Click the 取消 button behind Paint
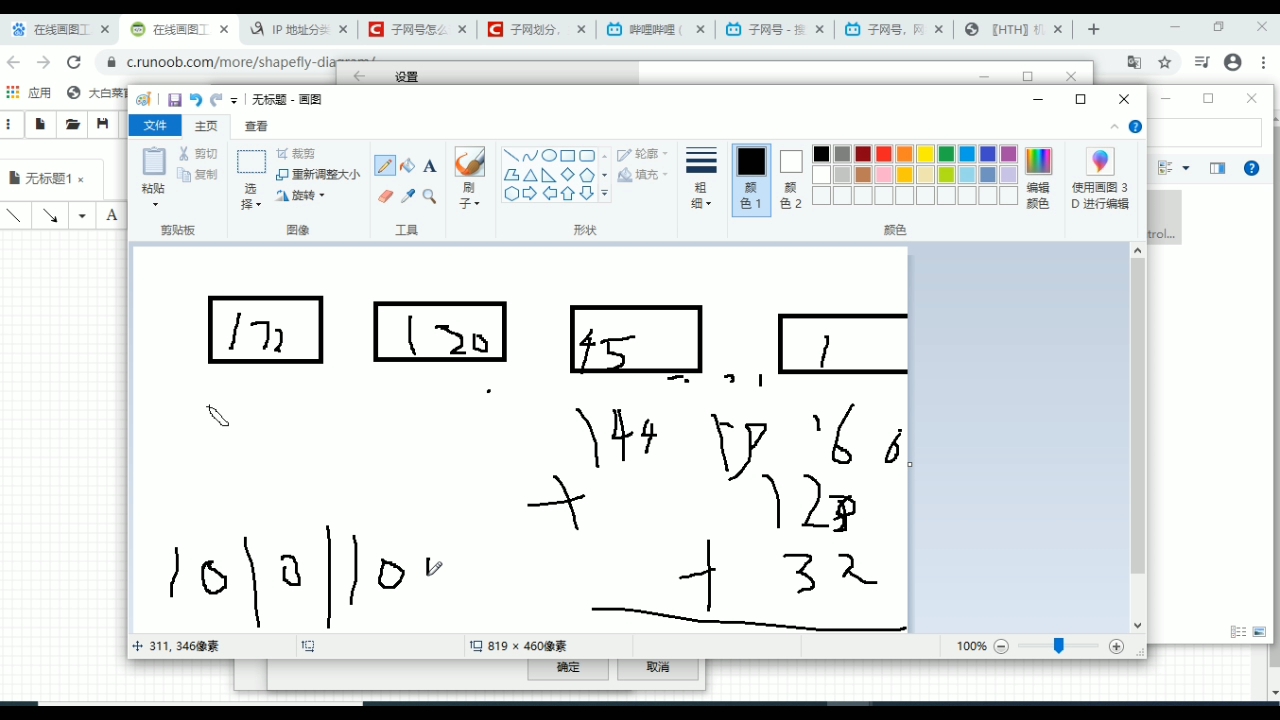 (x=657, y=668)
